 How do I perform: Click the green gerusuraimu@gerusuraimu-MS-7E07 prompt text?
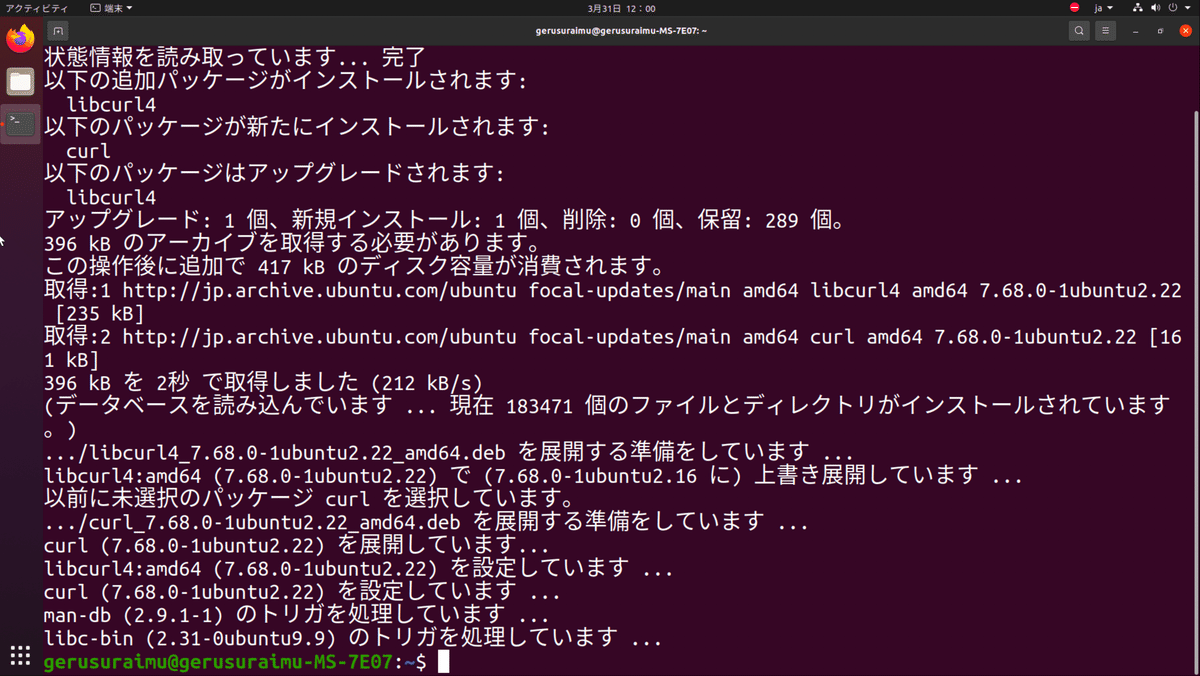coord(220,662)
